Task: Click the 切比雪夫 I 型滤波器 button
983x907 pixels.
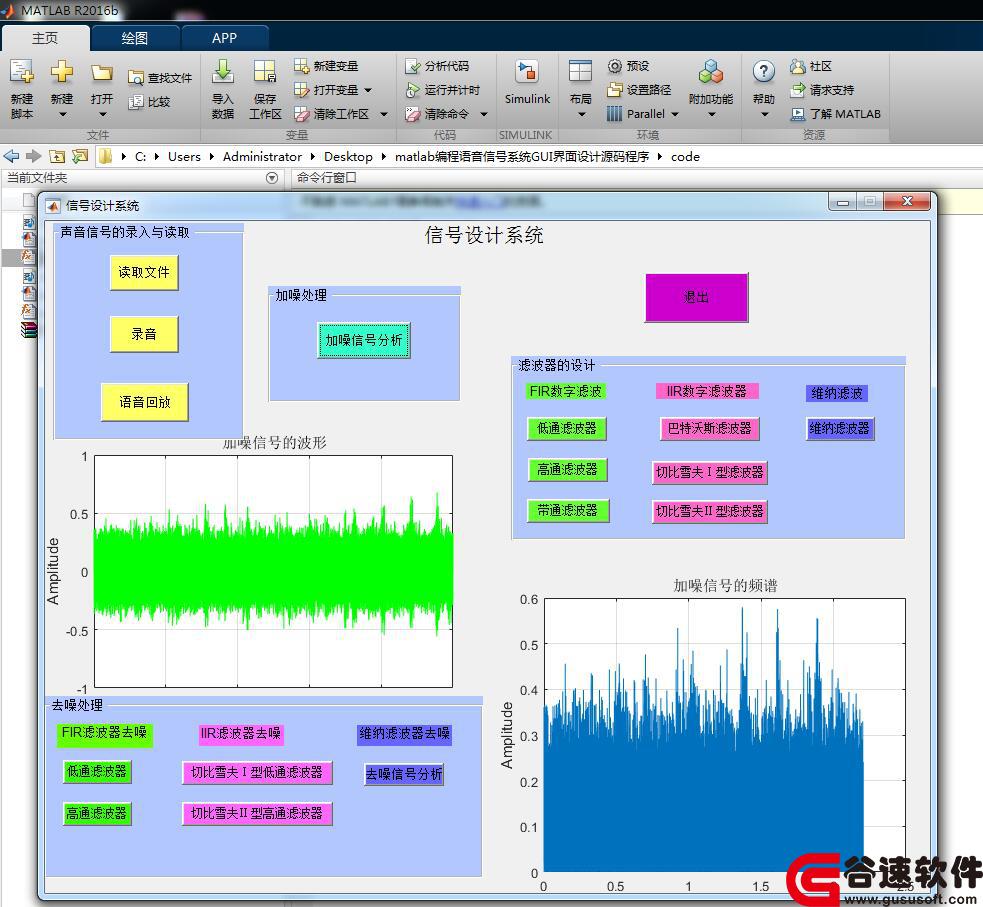Action: tap(710, 473)
